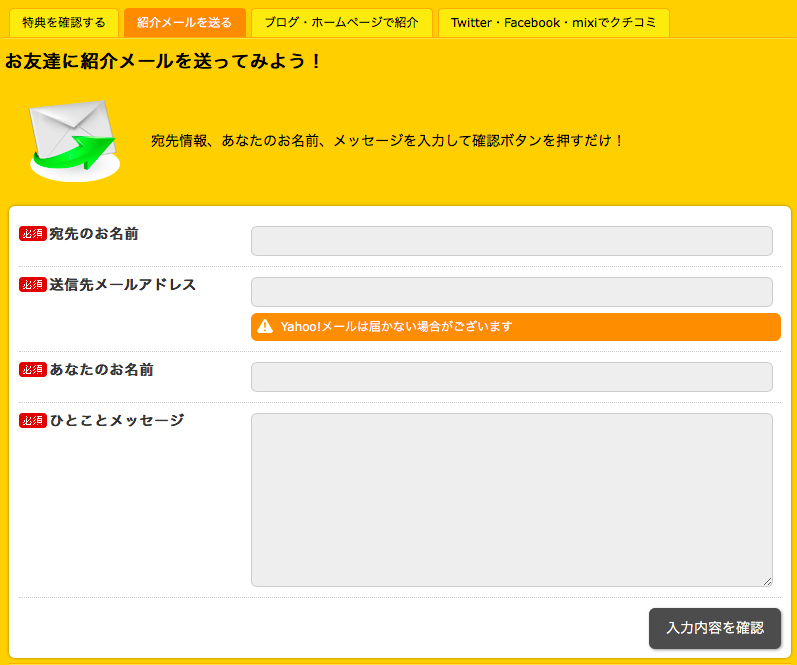Click the label ひとことメッセージ

click(x=117, y=420)
